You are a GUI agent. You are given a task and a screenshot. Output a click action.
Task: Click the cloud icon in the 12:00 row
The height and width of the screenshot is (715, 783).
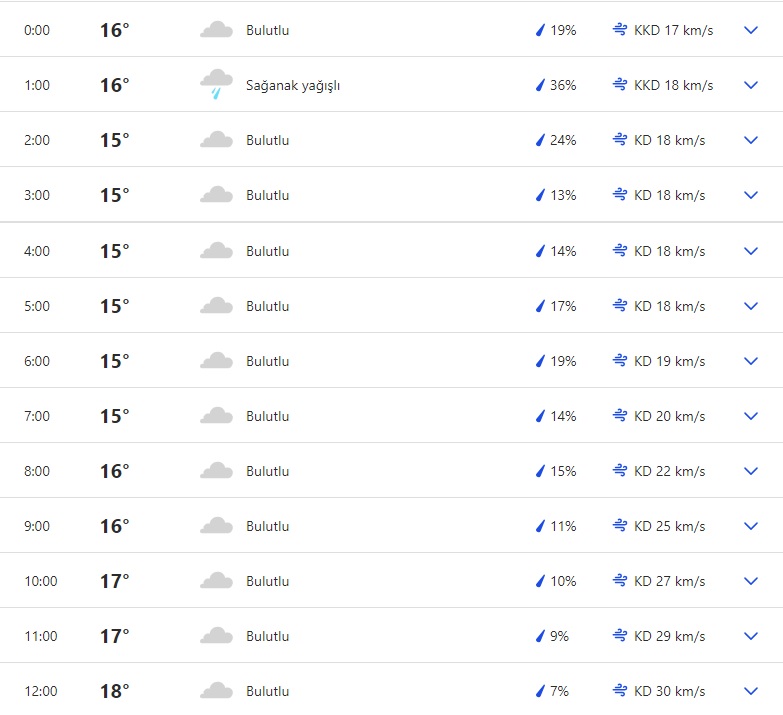pos(216,691)
